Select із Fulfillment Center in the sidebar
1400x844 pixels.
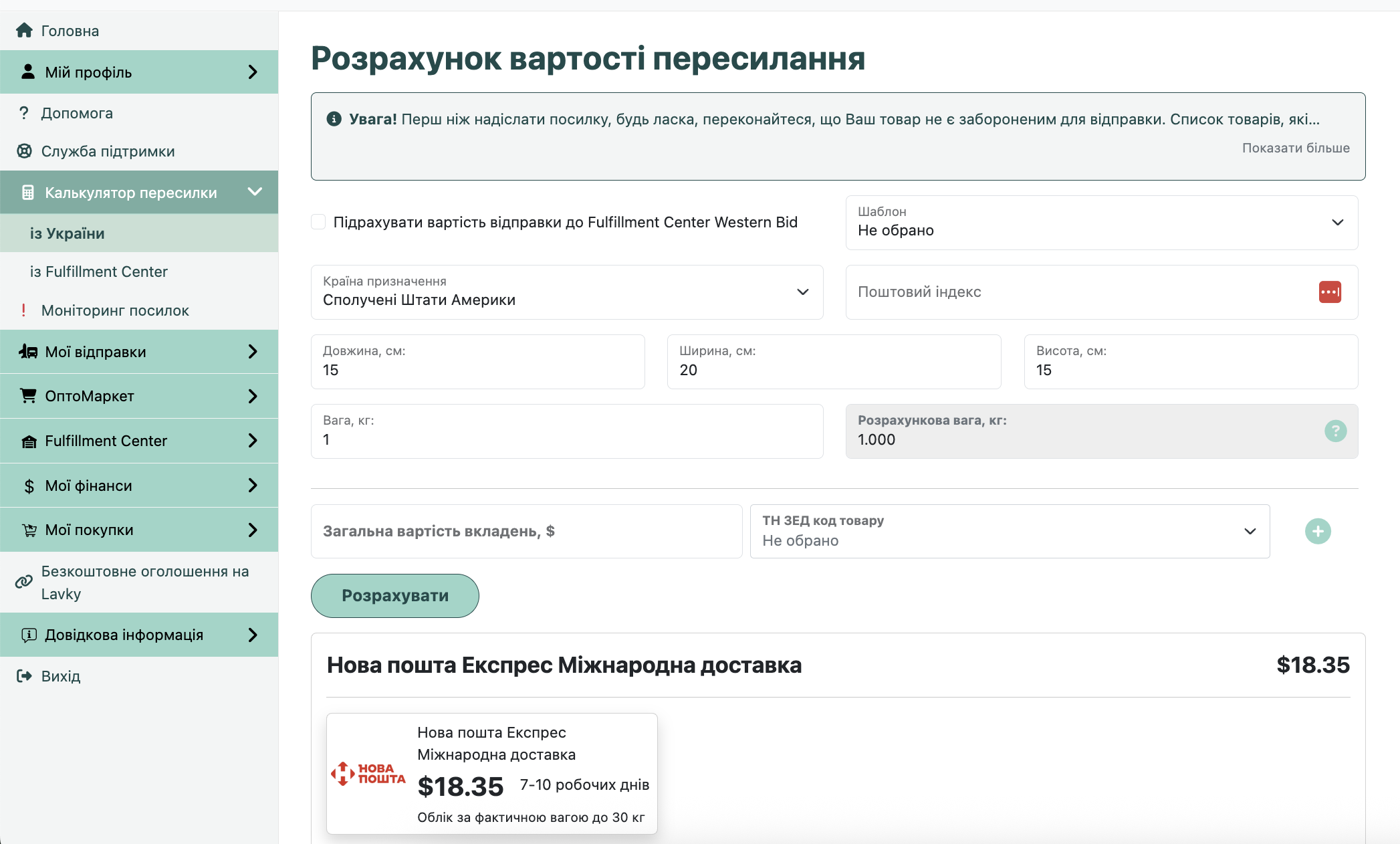(99, 272)
